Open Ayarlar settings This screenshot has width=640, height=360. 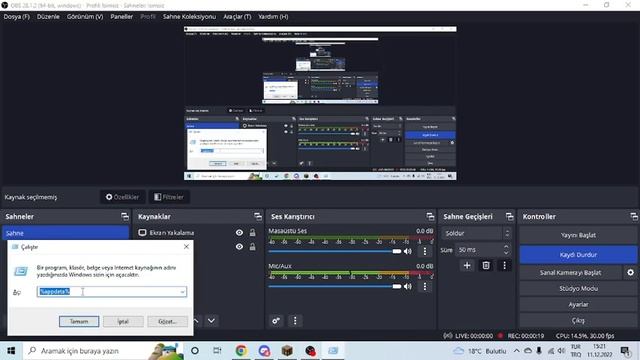tap(578, 304)
